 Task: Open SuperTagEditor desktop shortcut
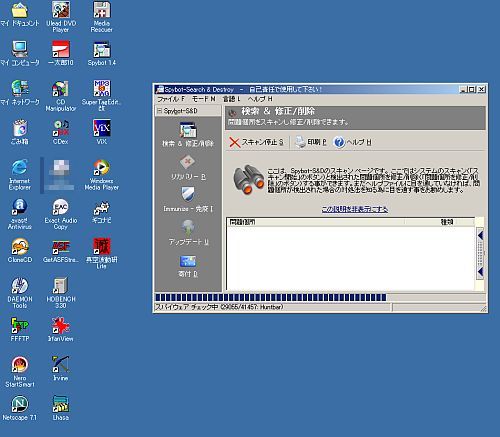pyautogui.click(x=102, y=95)
